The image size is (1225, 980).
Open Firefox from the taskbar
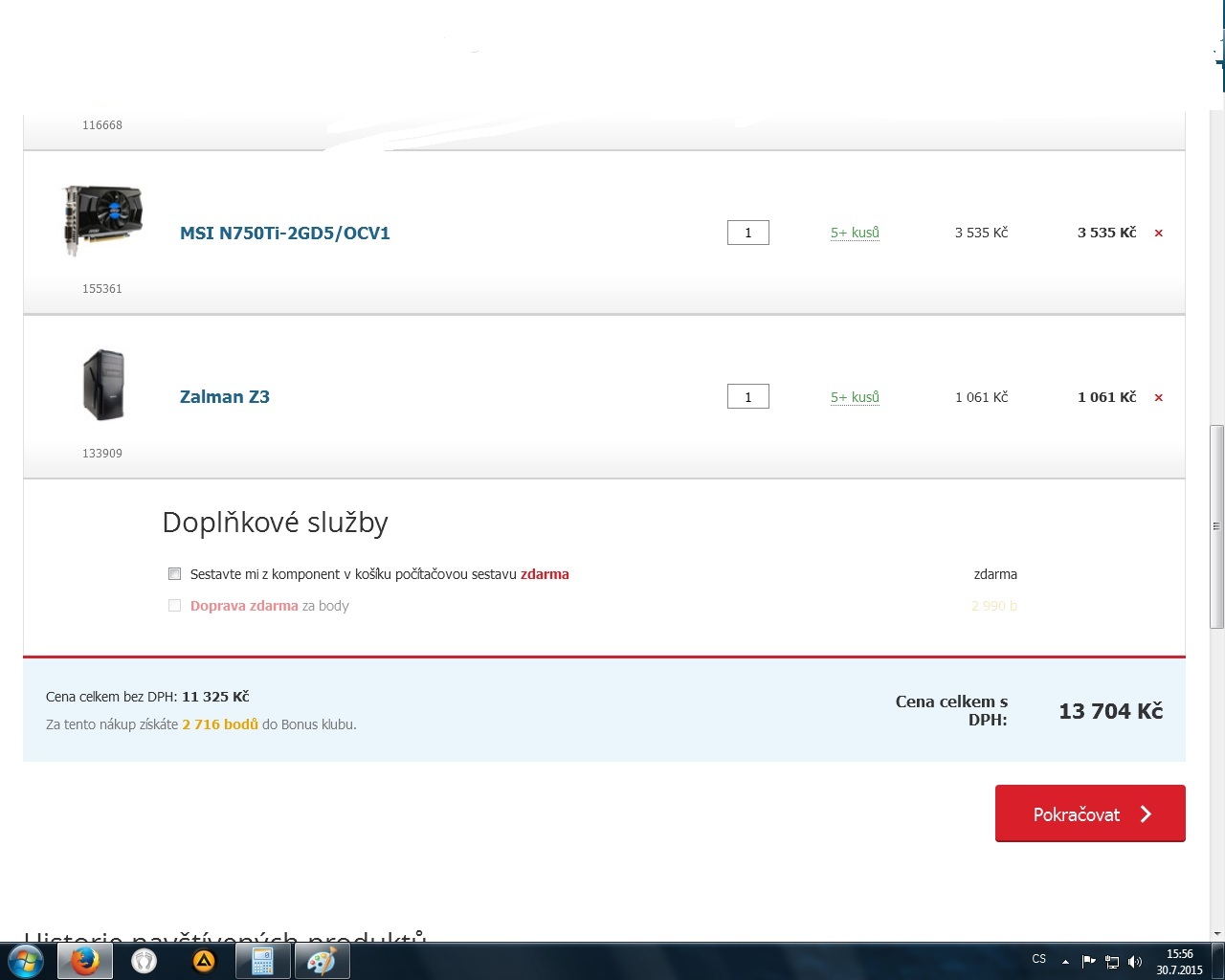point(85,961)
